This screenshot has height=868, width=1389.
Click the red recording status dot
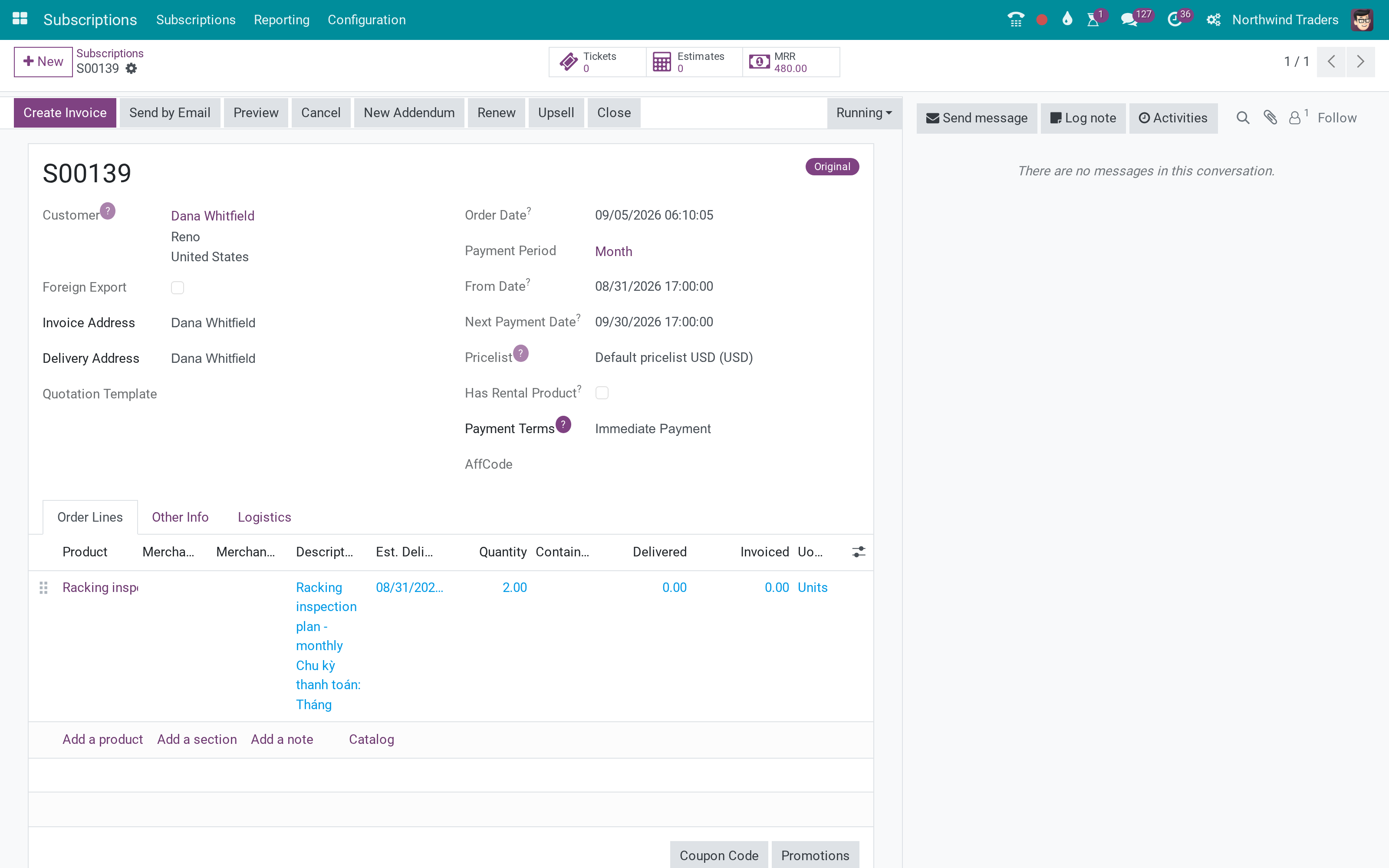pos(1042,20)
